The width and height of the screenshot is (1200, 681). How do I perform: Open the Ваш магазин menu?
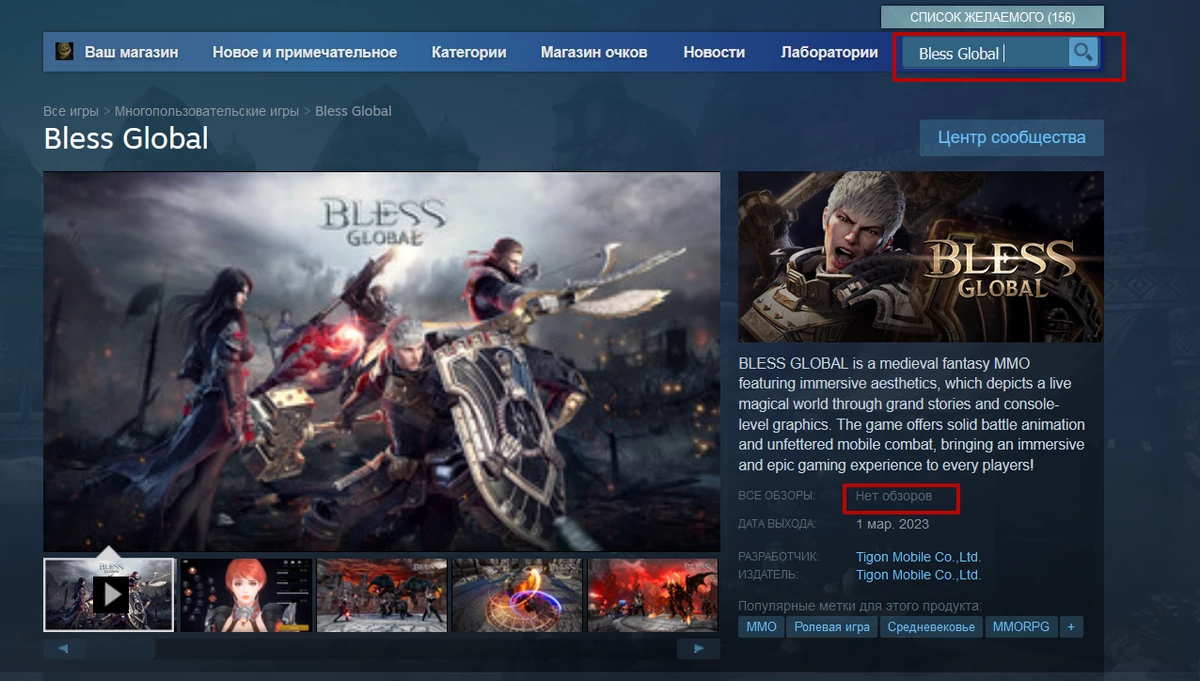pyautogui.click(x=131, y=52)
